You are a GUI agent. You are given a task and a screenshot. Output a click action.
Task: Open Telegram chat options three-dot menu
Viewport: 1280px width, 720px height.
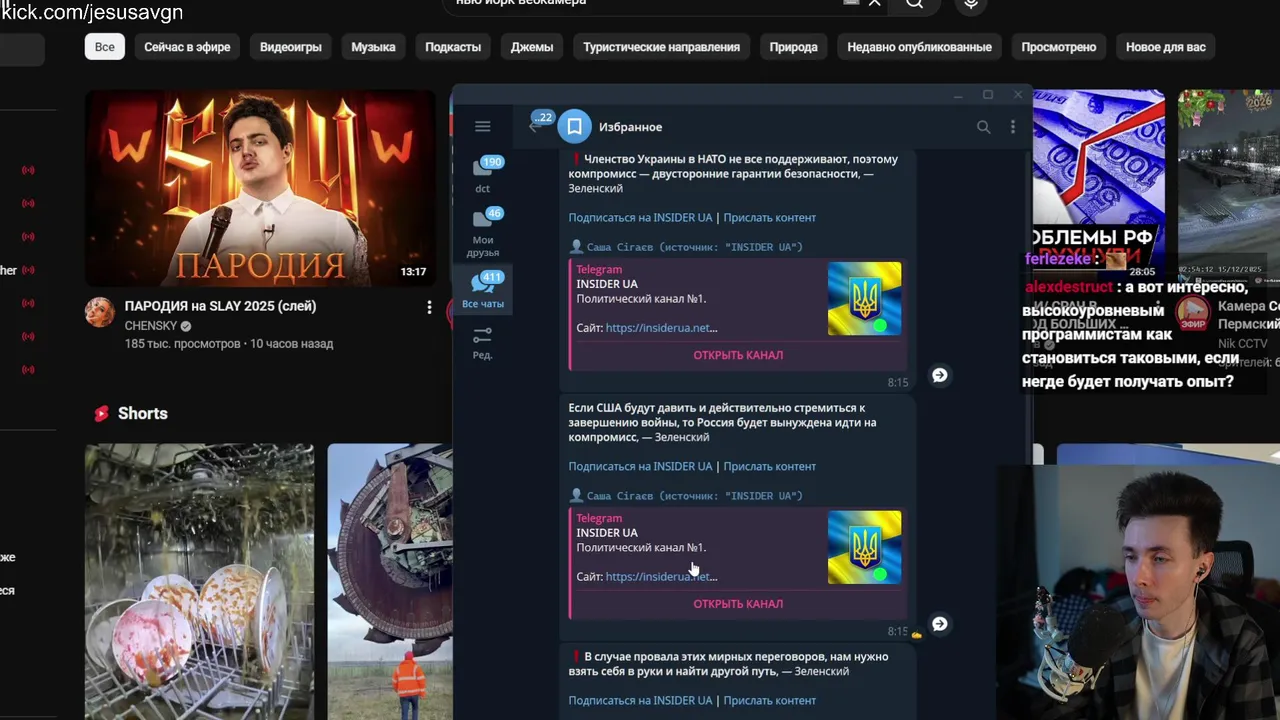point(1012,127)
